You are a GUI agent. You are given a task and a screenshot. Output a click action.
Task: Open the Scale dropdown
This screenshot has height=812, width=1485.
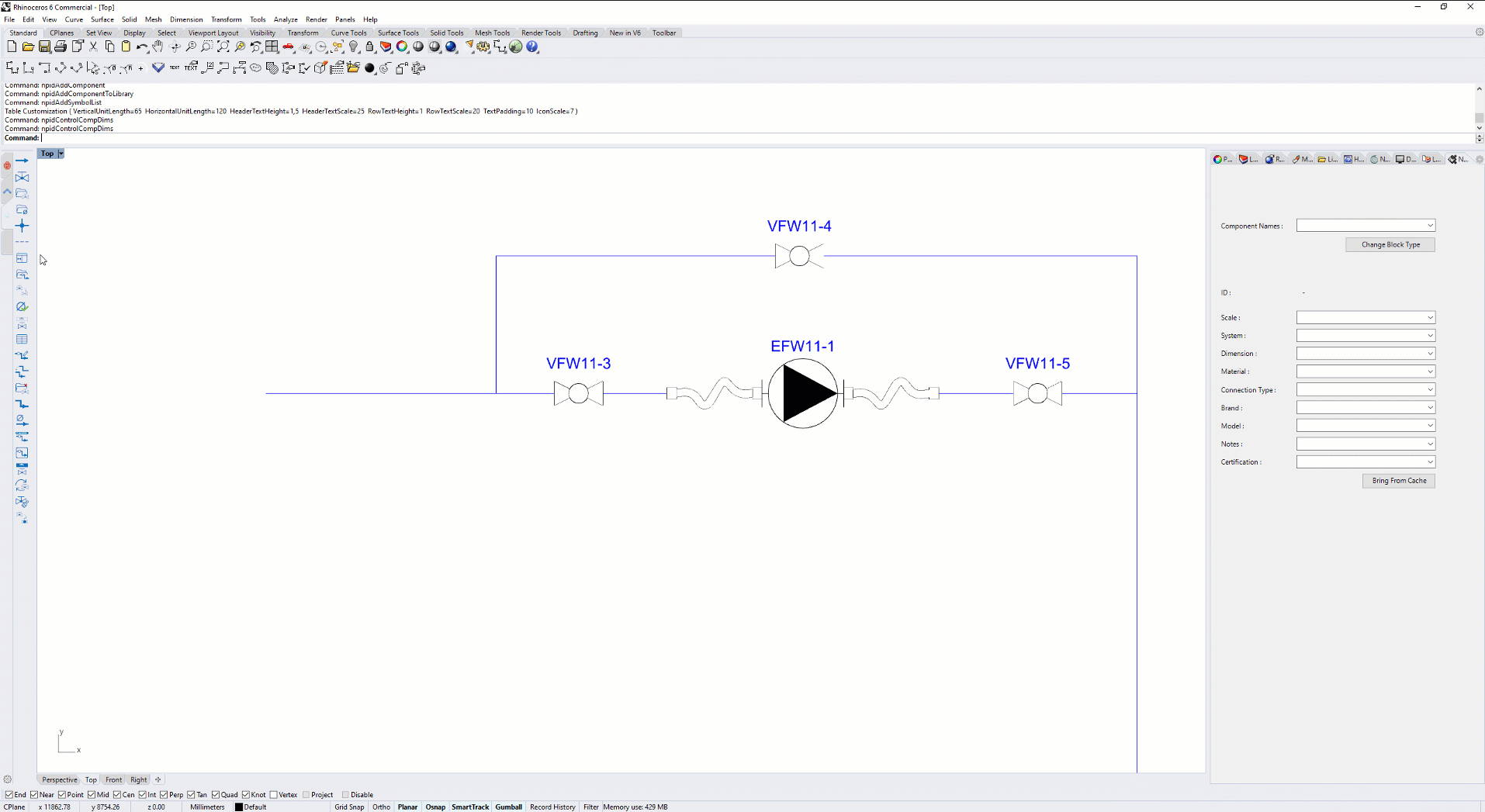coord(1366,317)
